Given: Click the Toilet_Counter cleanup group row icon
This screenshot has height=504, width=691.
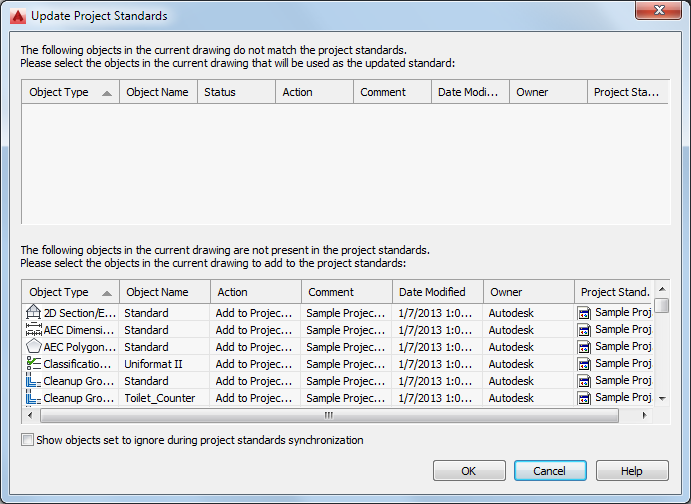Looking at the screenshot, I should (33, 397).
